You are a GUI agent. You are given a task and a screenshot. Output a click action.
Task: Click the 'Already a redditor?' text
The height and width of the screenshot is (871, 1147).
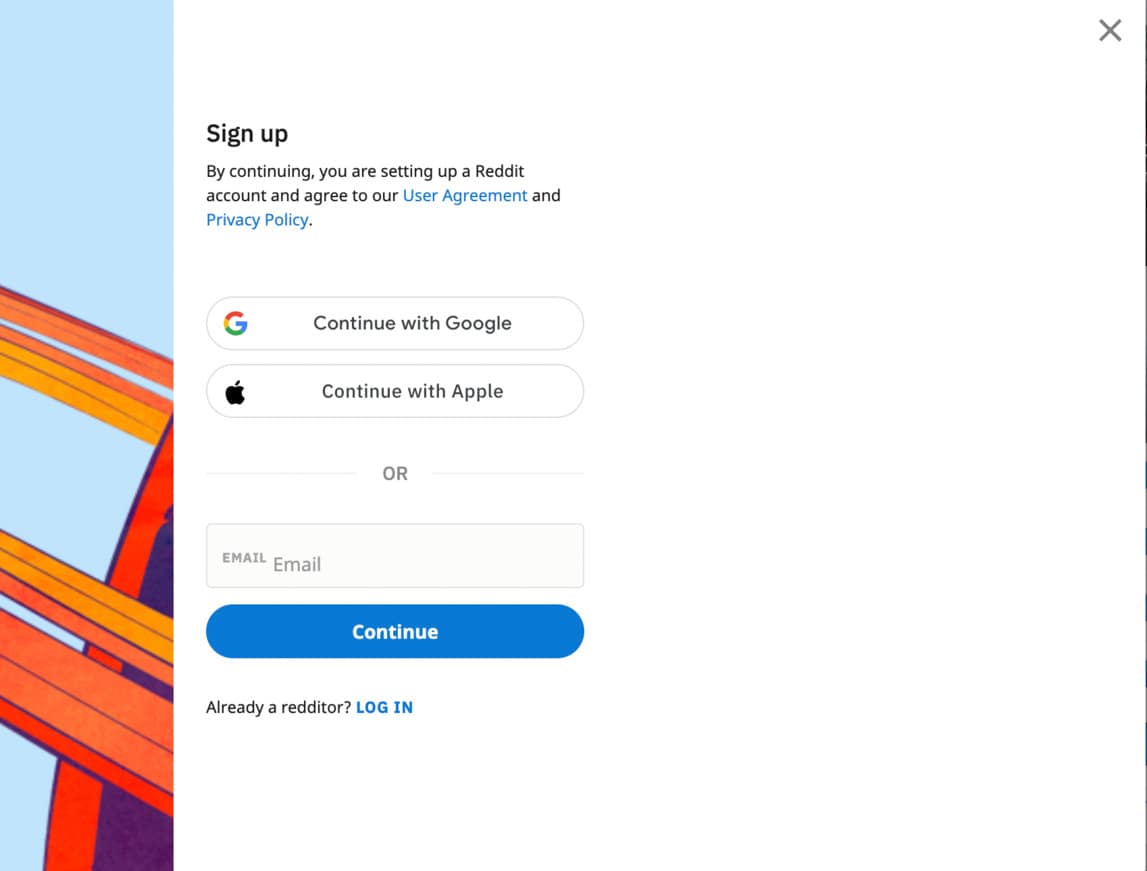coord(279,707)
